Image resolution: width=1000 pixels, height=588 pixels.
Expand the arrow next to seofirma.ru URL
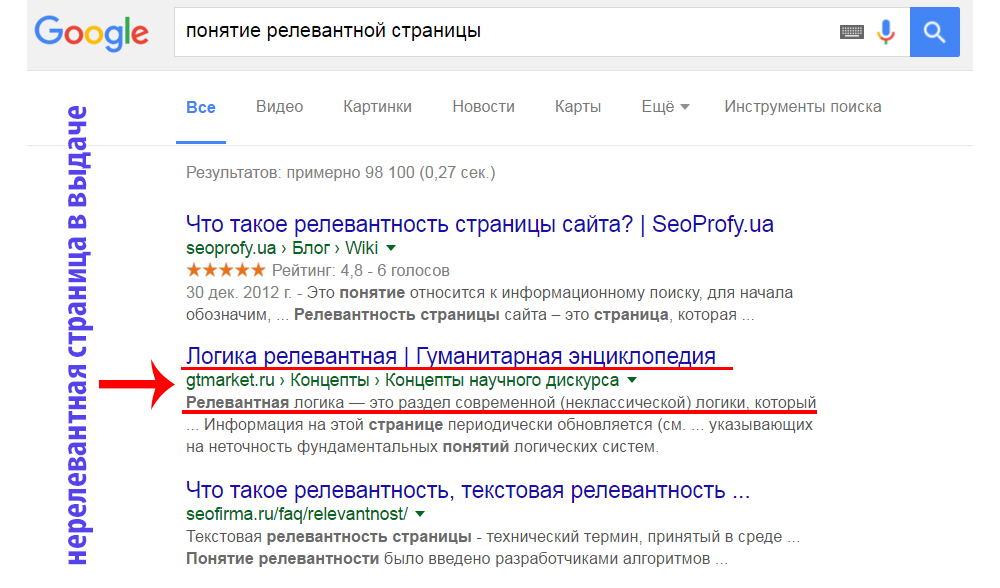click(420, 514)
